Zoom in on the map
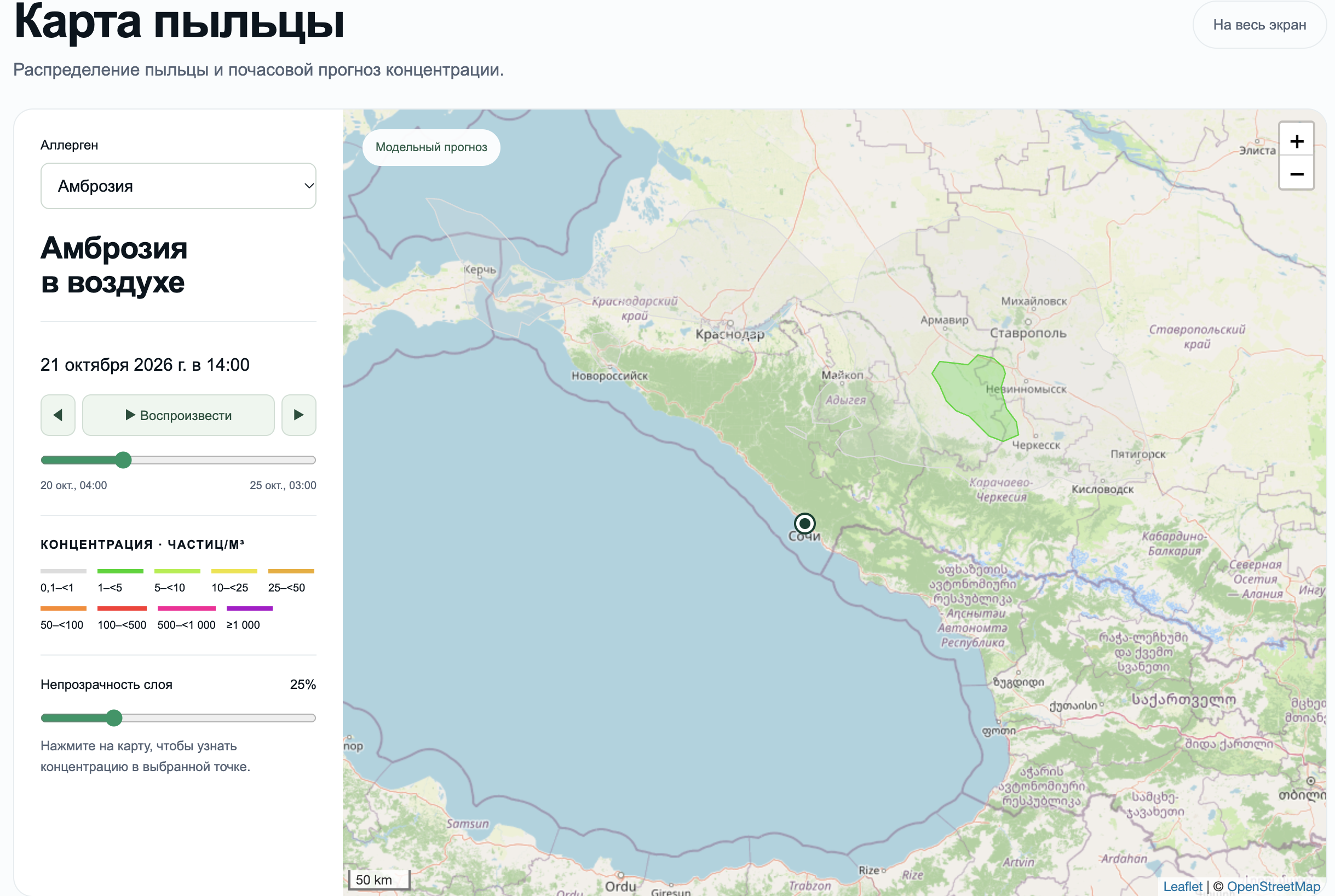Image resolution: width=1335 pixels, height=896 pixels. [1297, 141]
